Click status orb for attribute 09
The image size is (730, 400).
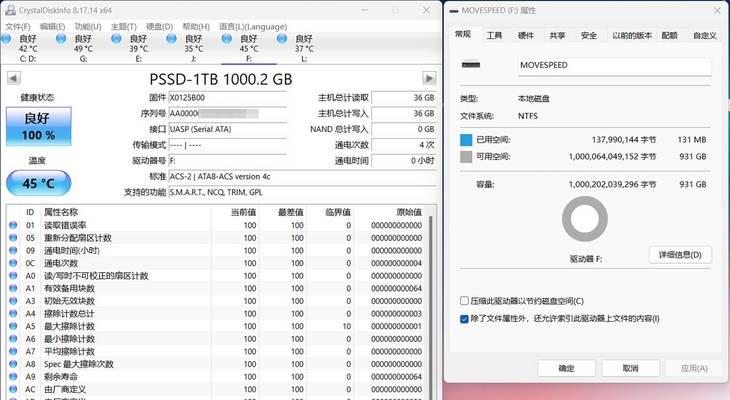[13, 251]
